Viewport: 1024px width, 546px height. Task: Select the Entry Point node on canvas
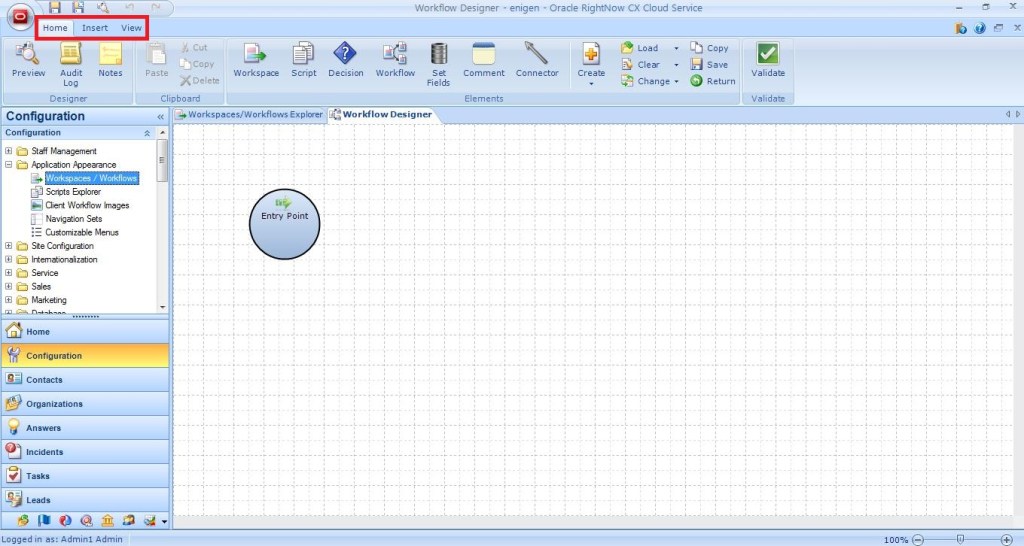pyautogui.click(x=284, y=223)
